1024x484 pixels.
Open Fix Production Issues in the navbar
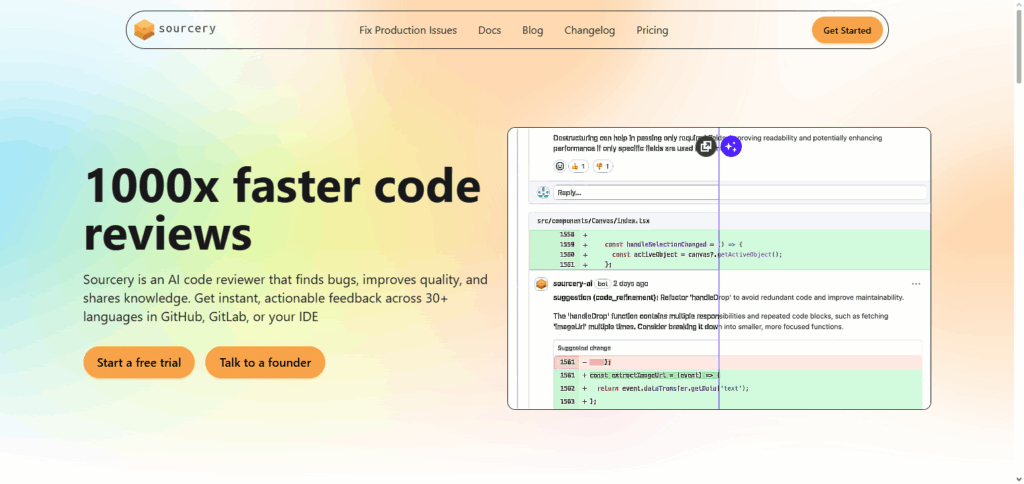tap(408, 30)
